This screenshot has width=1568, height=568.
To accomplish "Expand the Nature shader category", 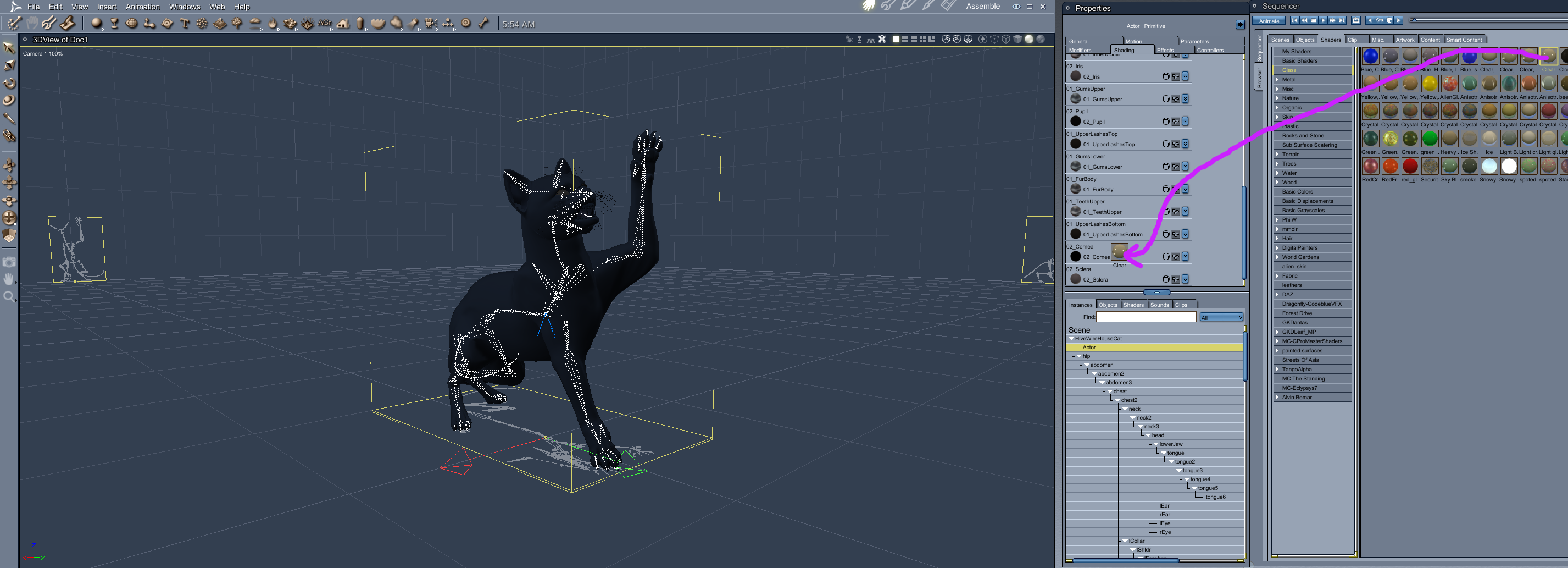I will click(1277, 98).
